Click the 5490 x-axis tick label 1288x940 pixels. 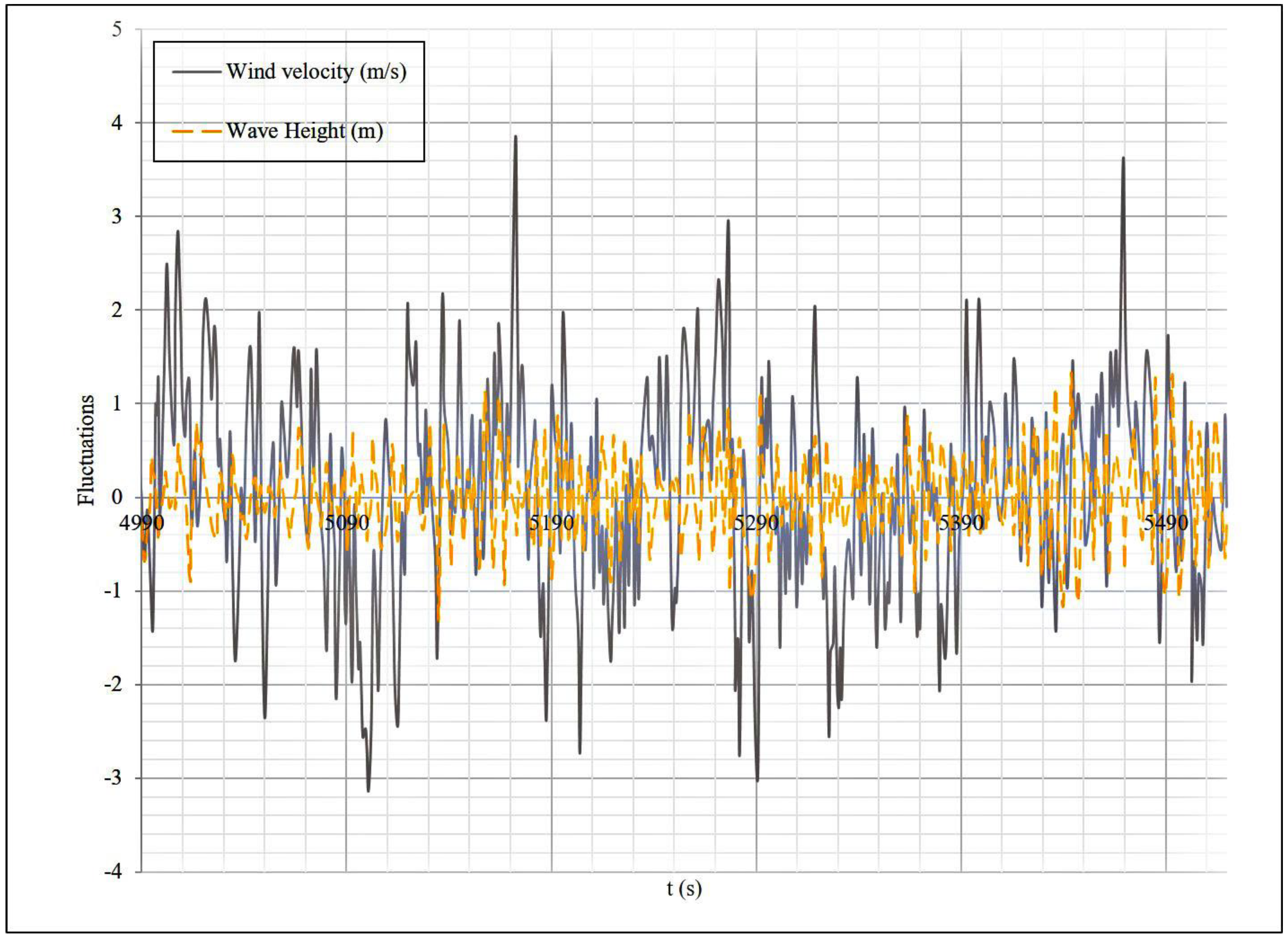pos(1166,522)
